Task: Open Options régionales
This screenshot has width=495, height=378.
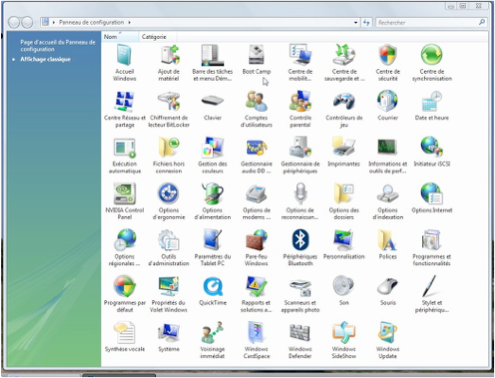Action: click(x=124, y=247)
